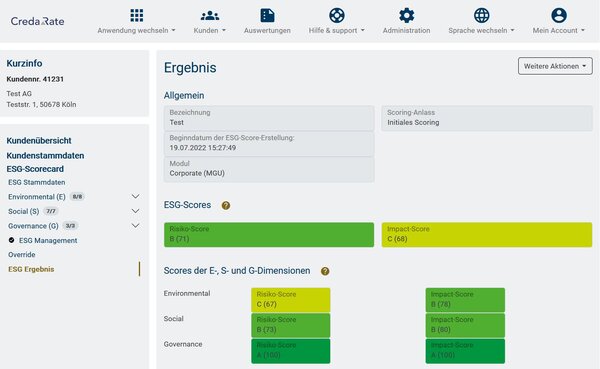Screen dimensions: 600x369
Task: Open the Anwendung wechseln grid icon
Action: tap(137, 15)
